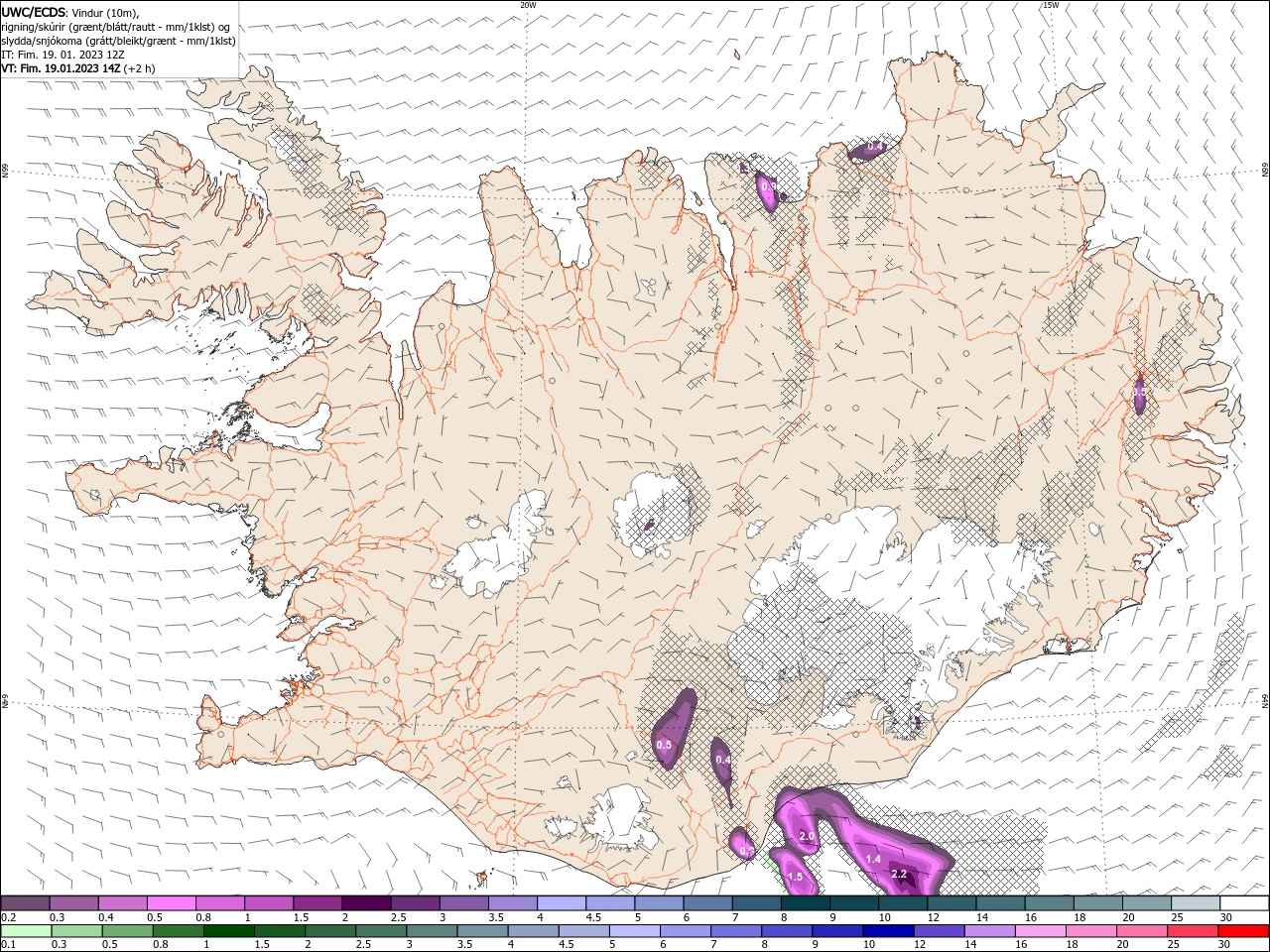Select upper legend swatch starting at 0.2

pos(26,903)
